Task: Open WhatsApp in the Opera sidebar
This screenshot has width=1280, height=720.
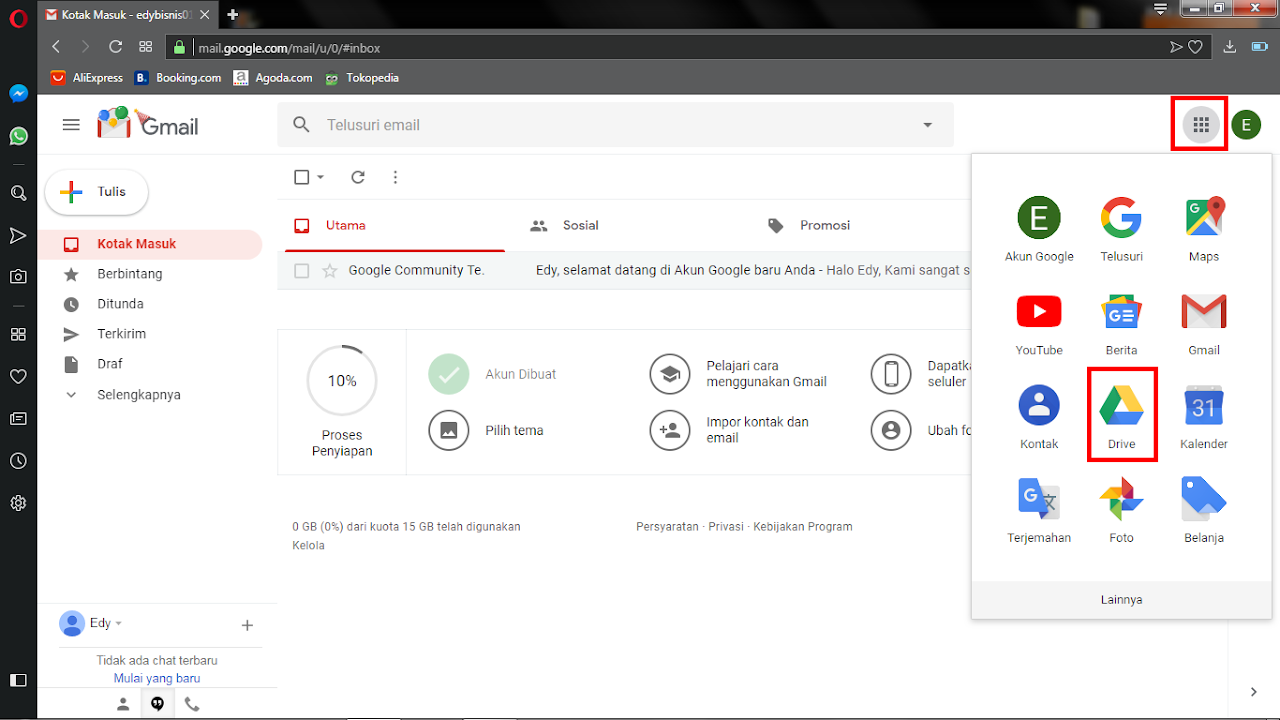Action: [18, 135]
